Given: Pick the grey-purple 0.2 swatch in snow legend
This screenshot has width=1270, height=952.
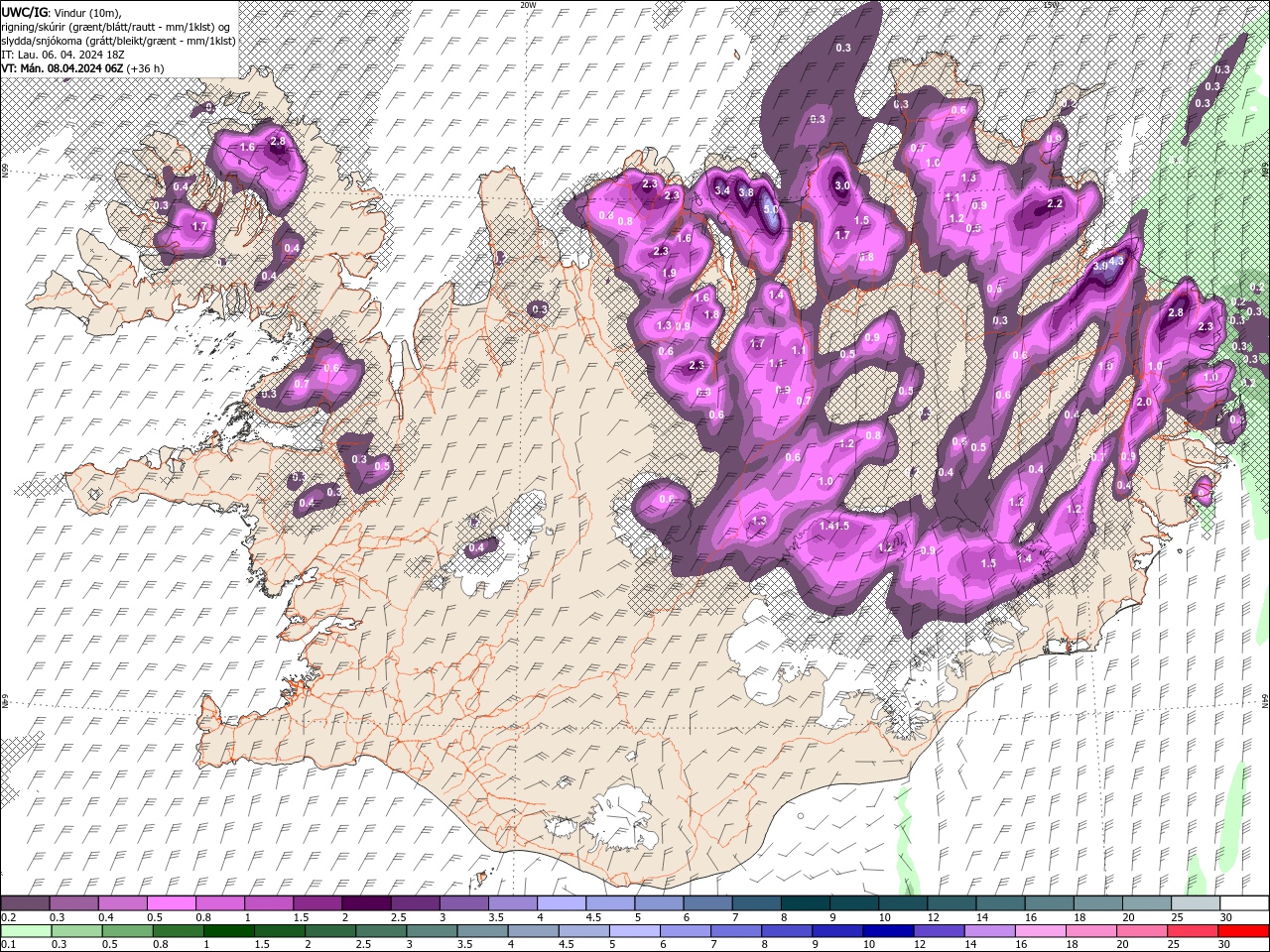Looking at the screenshot, I should tap(25, 903).
